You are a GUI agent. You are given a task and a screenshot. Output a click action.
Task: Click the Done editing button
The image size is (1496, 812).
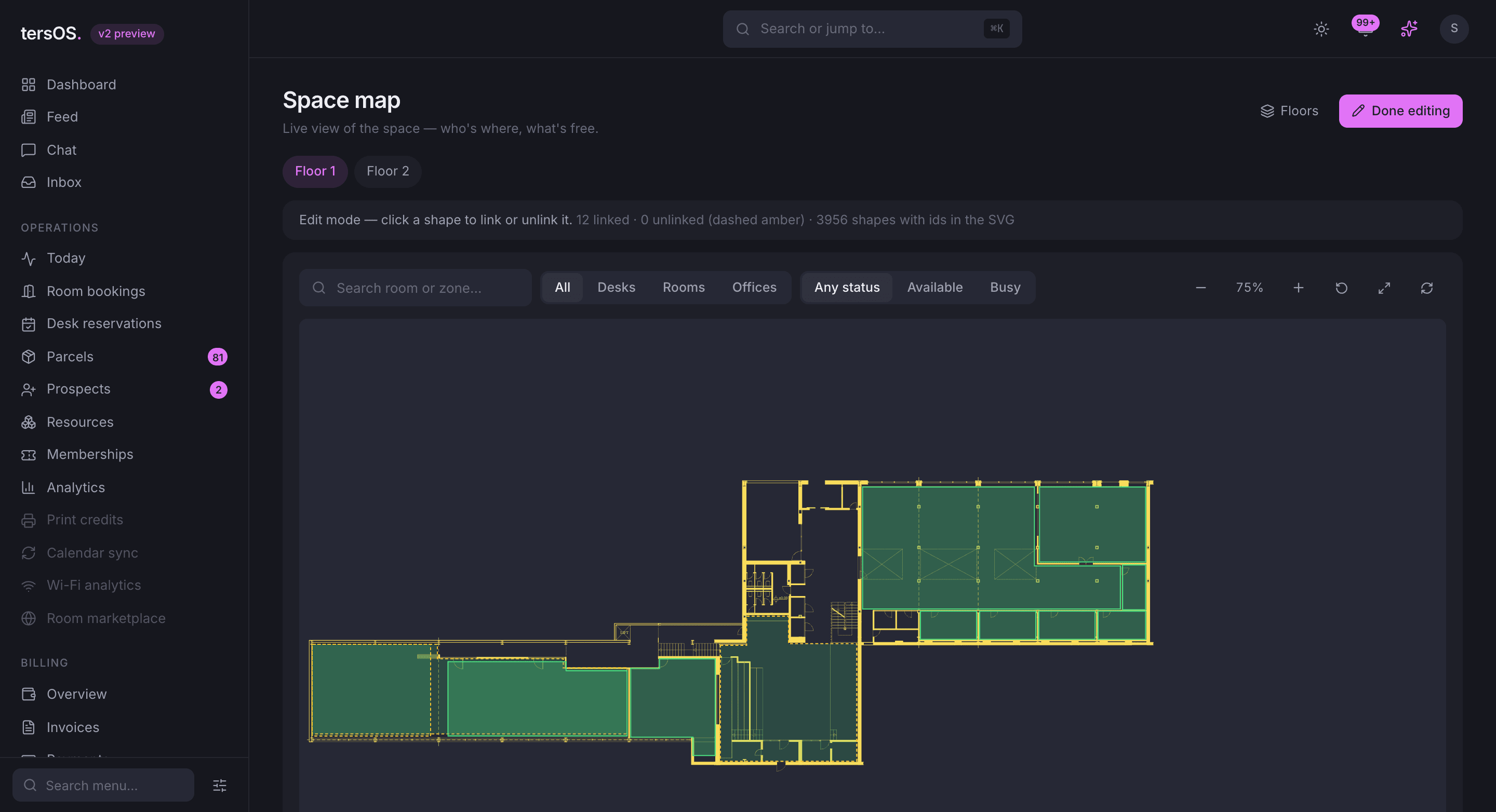(x=1400, y=111)
